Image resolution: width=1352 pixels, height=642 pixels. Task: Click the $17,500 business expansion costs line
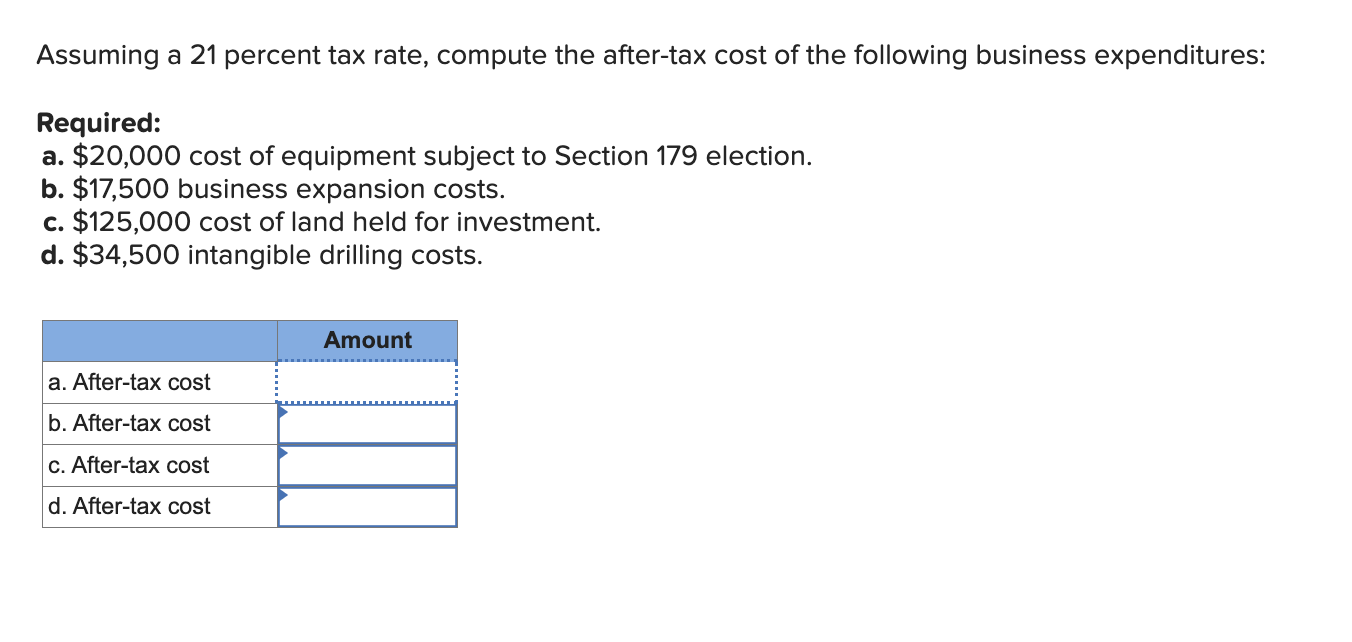tap(274, 189)
